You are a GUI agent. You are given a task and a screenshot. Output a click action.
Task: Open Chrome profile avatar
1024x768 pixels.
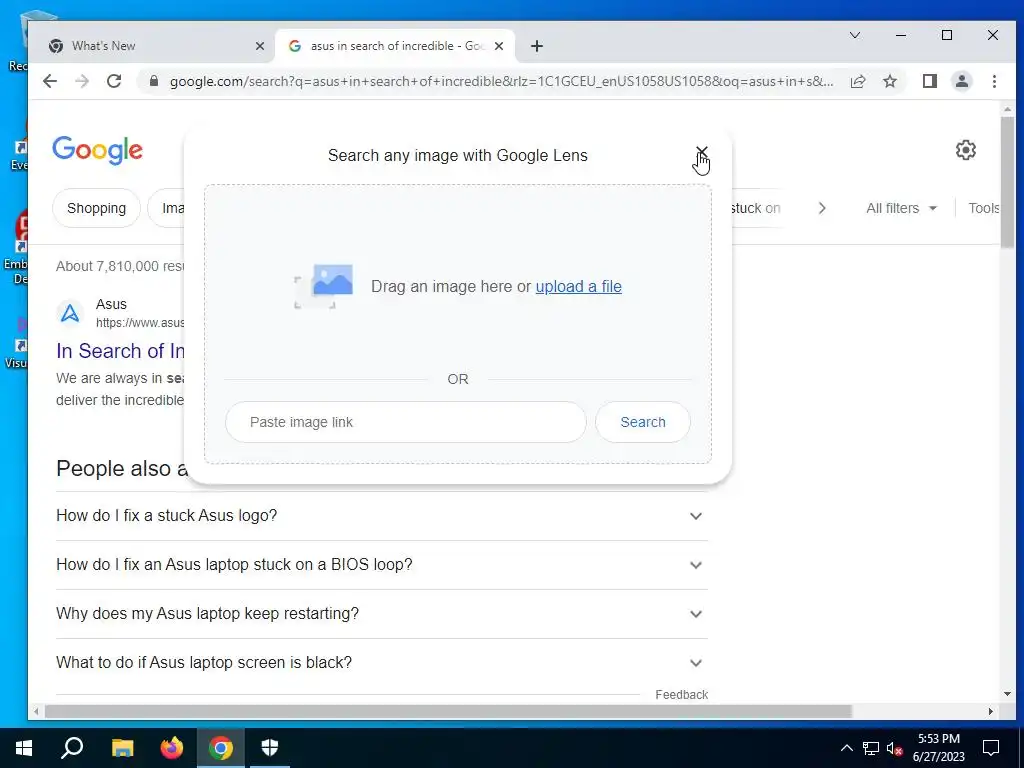pos(962,81)
